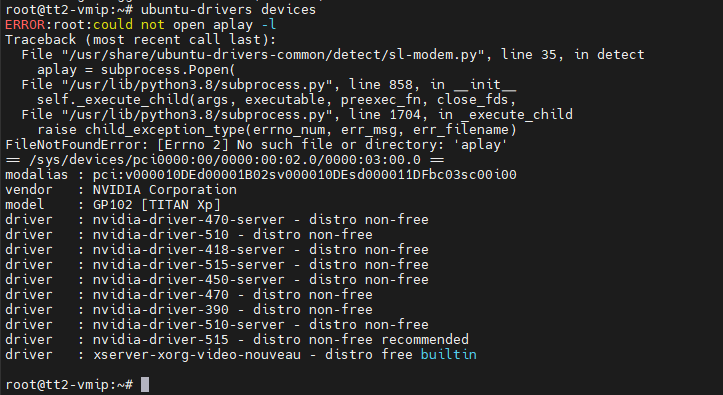Click 'nvidia-driver-450-server' driver entry
Viewport: 723px width, 395px height.
[x=217, y=279]
